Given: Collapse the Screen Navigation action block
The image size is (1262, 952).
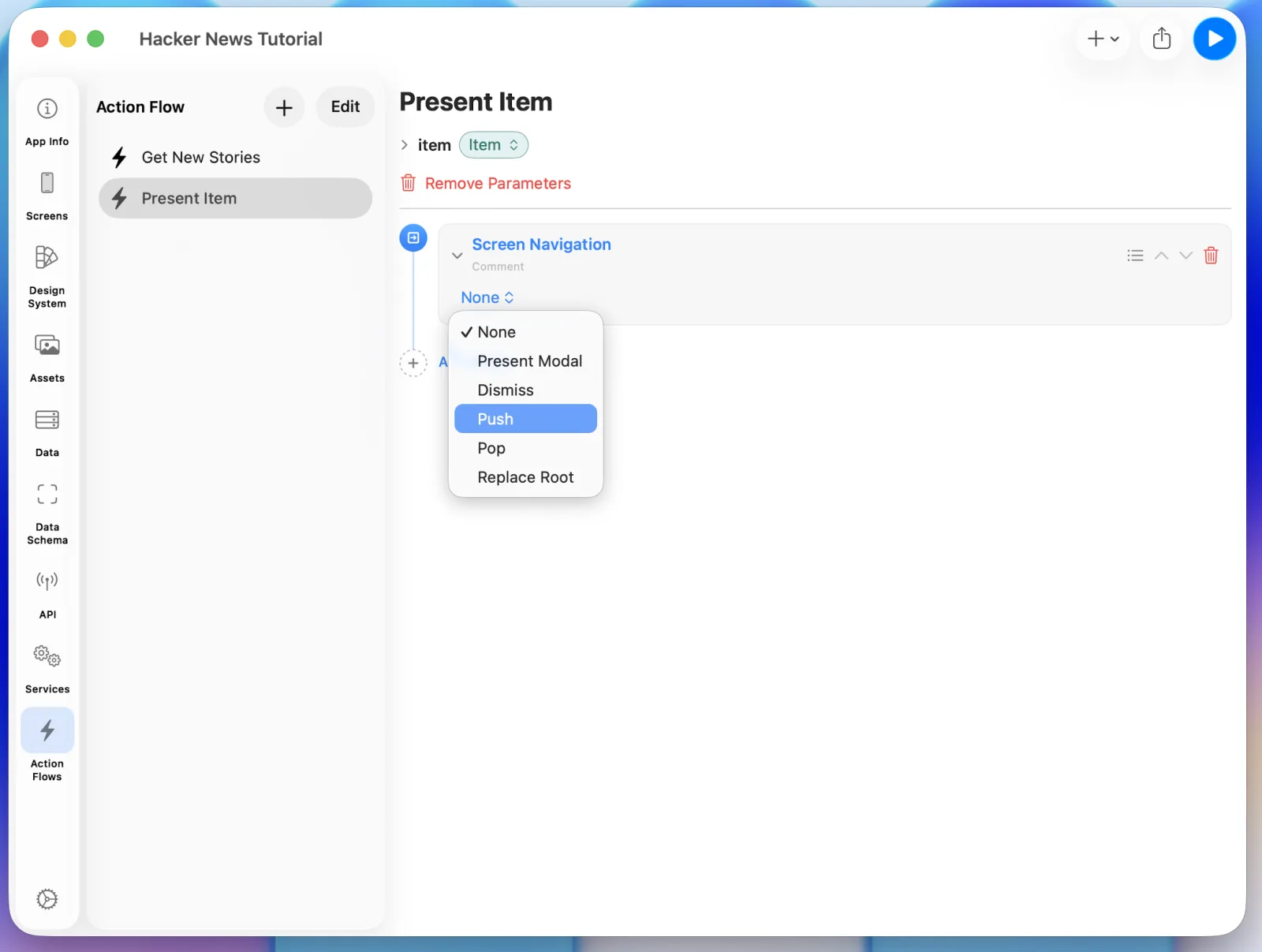Looking at the screenshot, I should pyautogui.click(x=457, y=256).
